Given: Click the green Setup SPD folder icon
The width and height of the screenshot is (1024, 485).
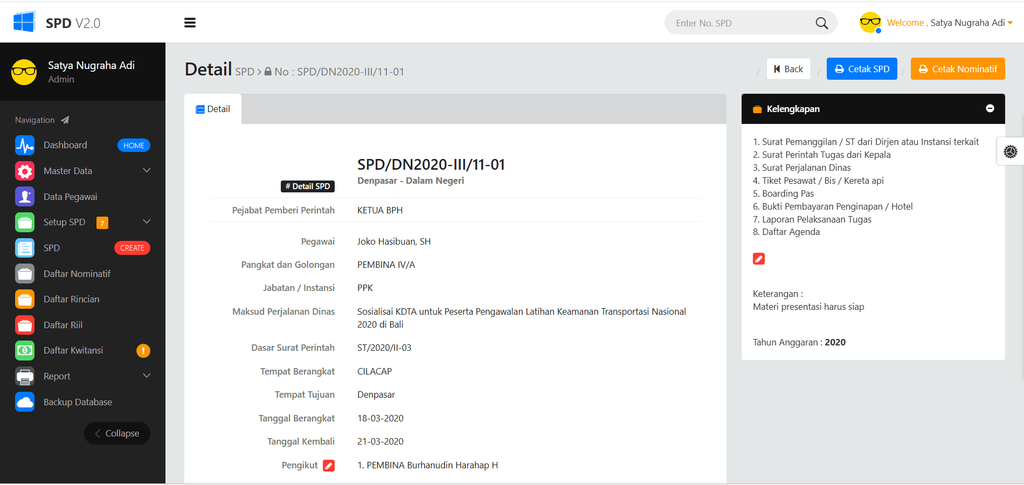Looking at the screenshot, I should click(x=25, y=222).
